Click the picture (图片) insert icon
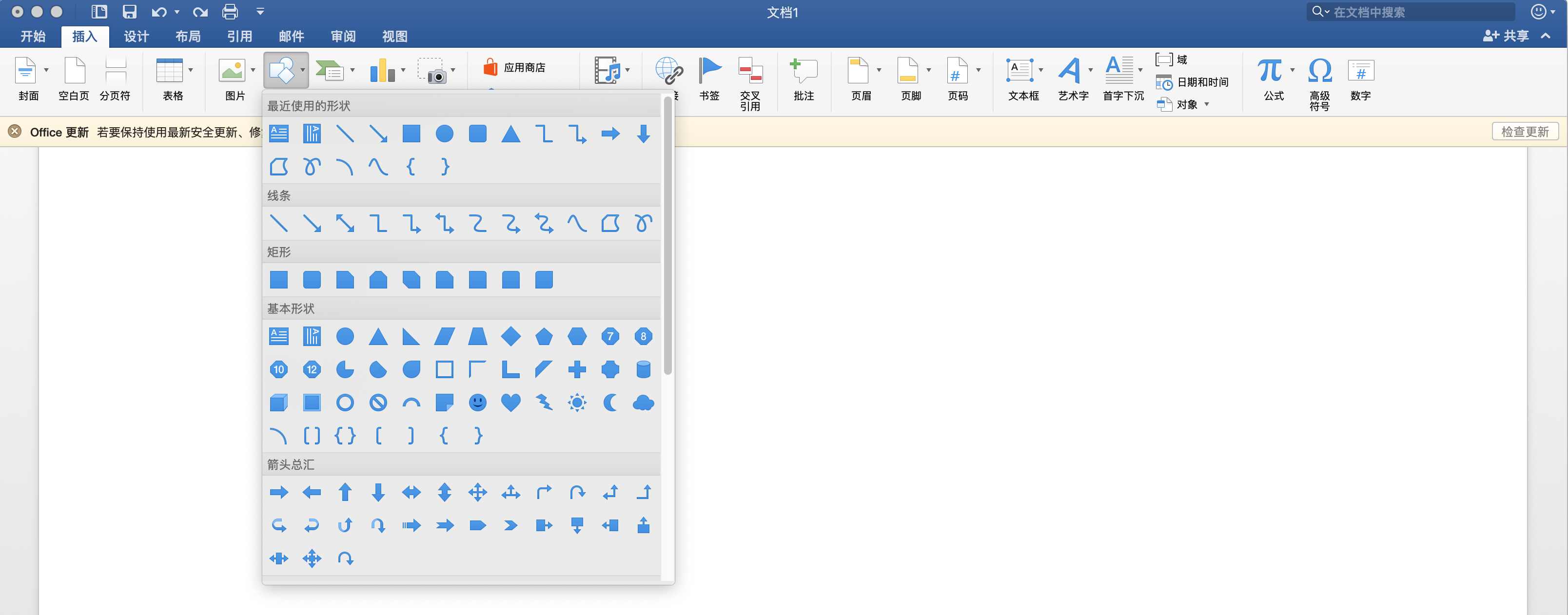This screenshot has width=1568, height=615. click(232, 71)
